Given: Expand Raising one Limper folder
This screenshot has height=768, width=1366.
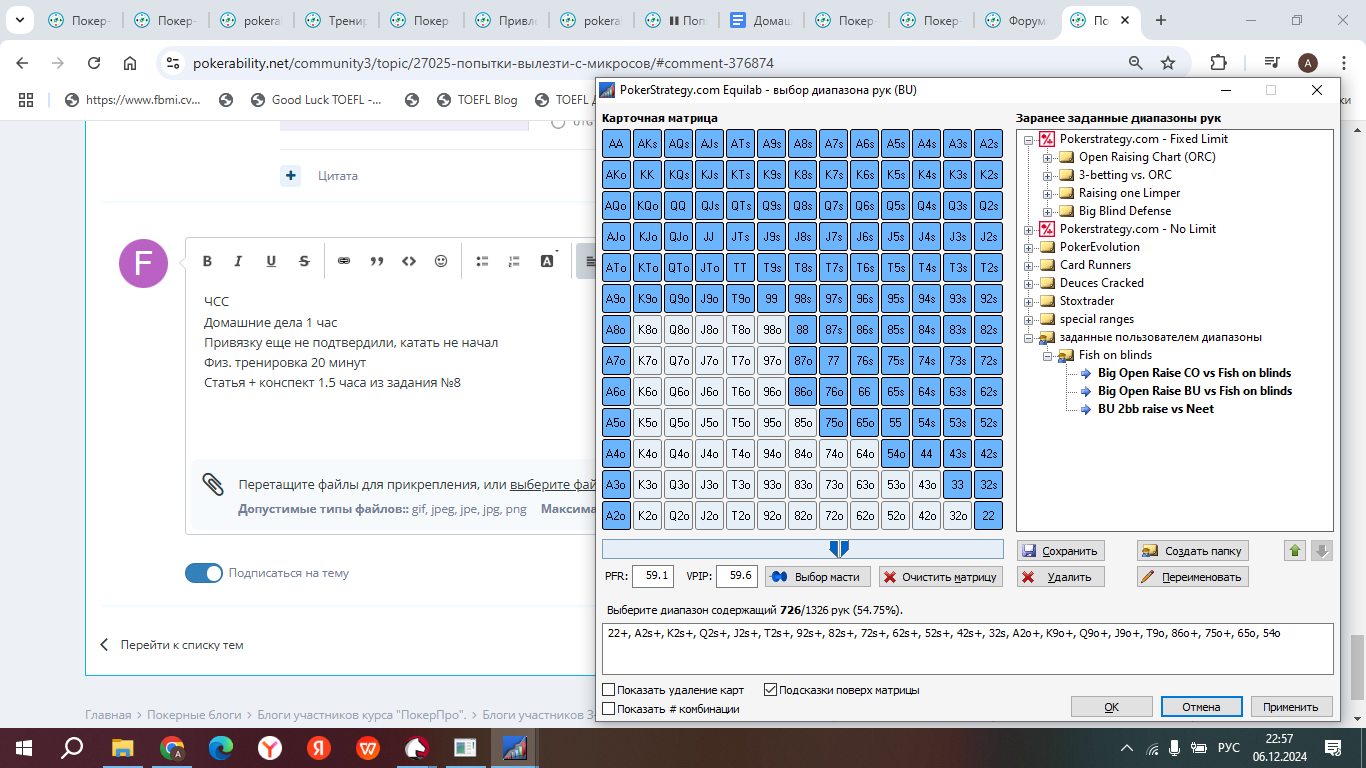Looking at the screenshot, I should coord(1048,193).
